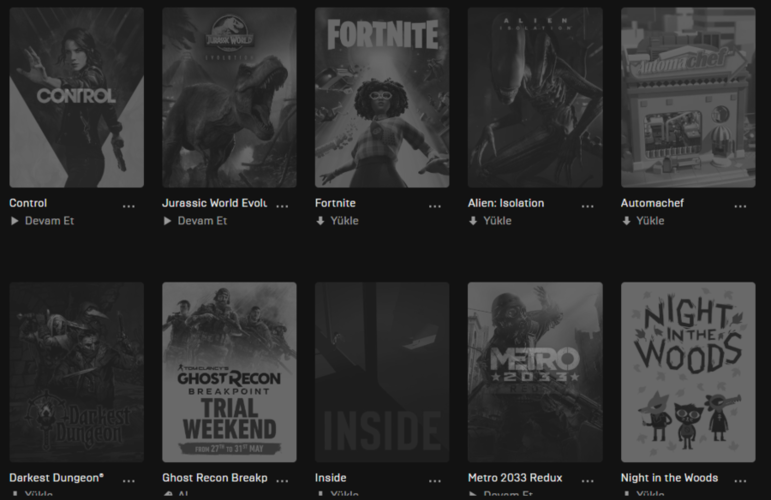Open the three-dot menu for Ghost Recon Breakpoint
771x500 pixels.
pos(282,481)
